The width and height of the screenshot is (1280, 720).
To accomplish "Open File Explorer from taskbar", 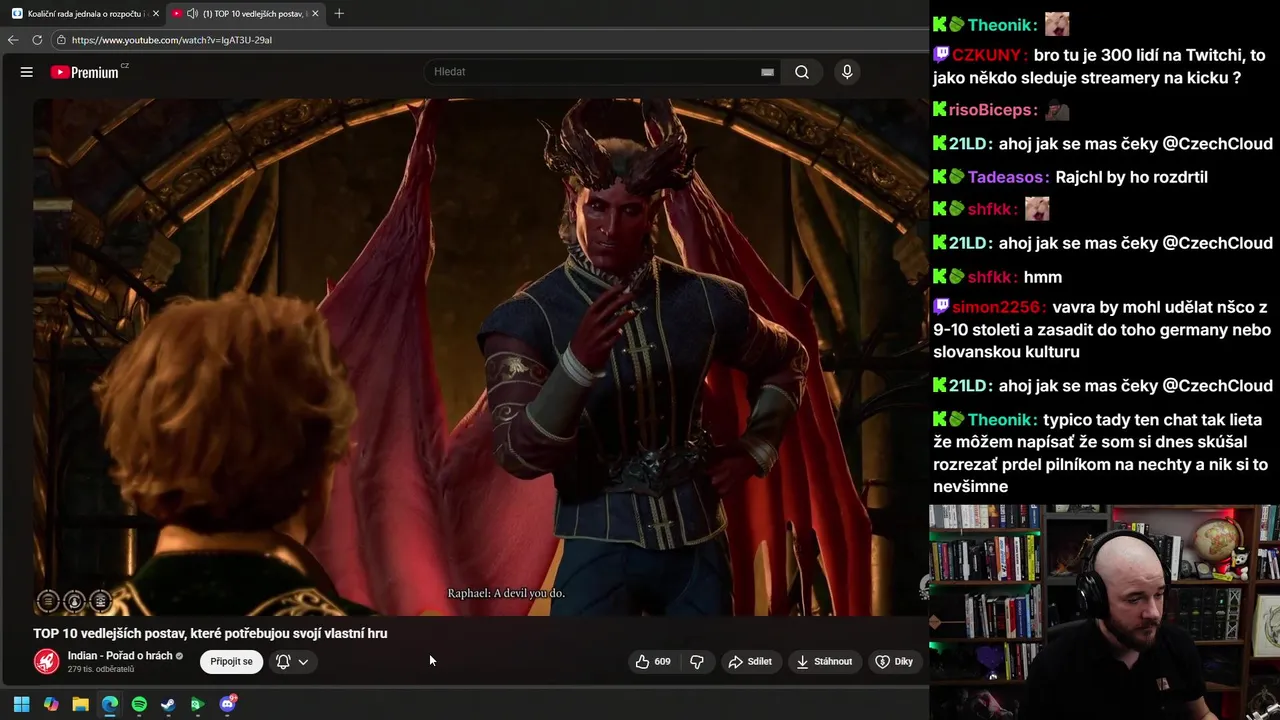I will point(80,704).
